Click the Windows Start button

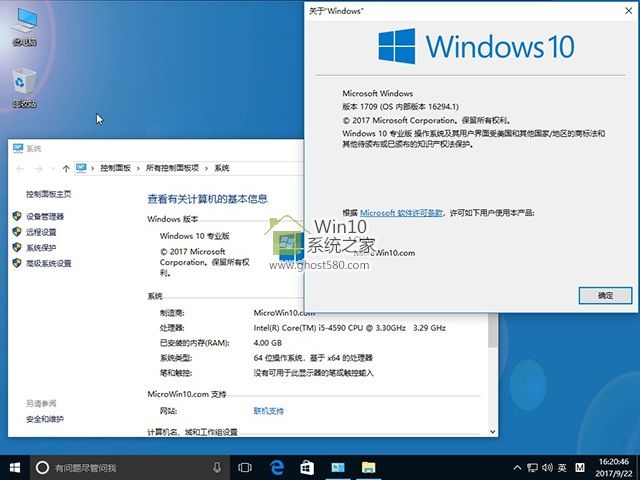[15, 467]
